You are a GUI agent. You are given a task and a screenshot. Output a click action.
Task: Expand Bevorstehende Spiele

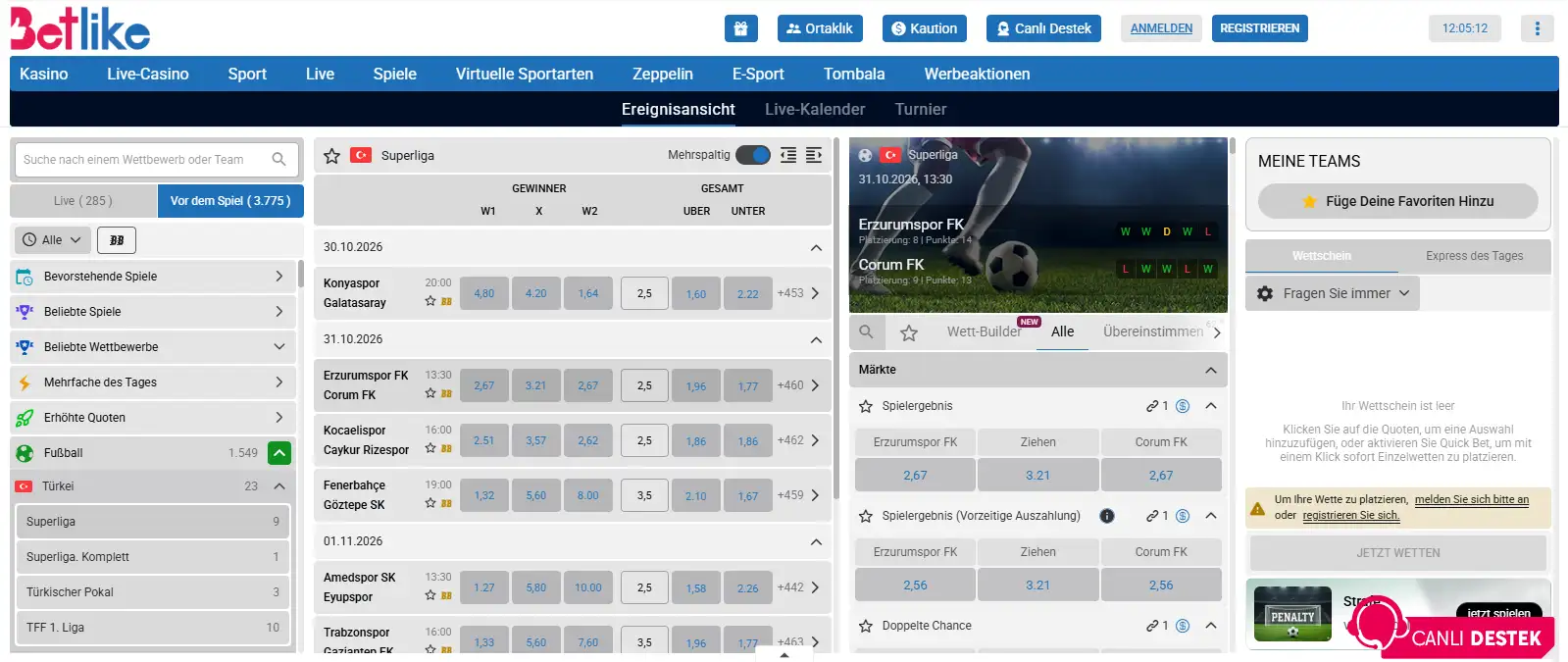(x=154, y=277)
